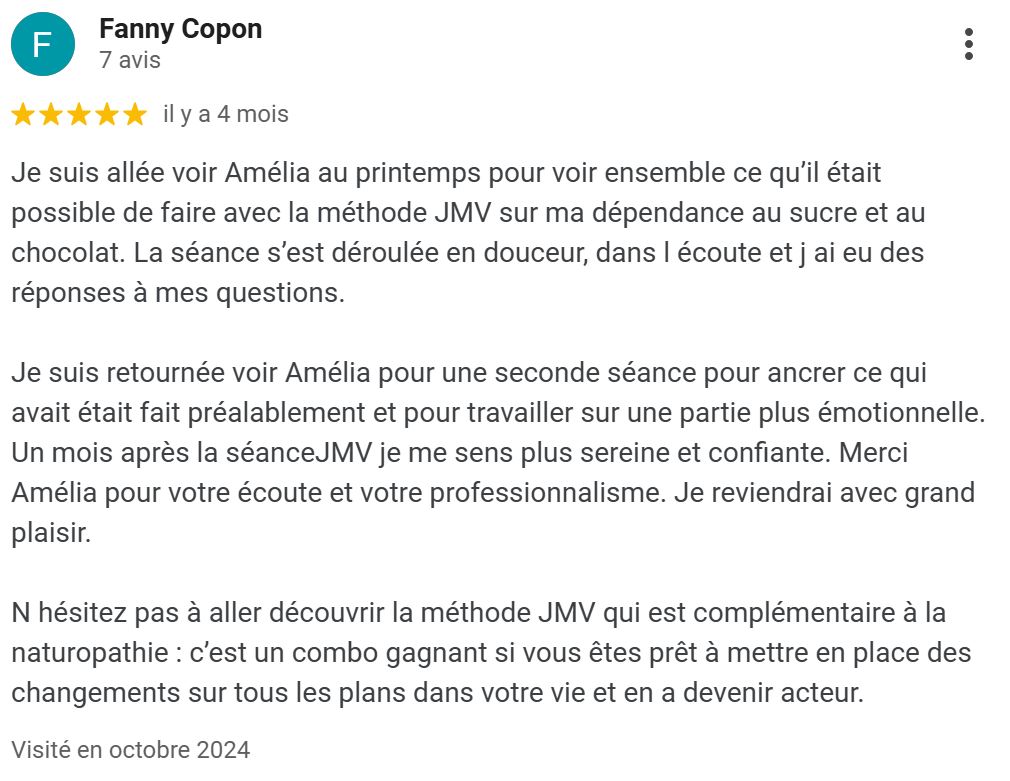Image resolution: width=1010 pixels, height=781 pixels.
Task: Click the "Visité en octobre 2024" label
Action: pyautogui.click(x=130, y=749)
